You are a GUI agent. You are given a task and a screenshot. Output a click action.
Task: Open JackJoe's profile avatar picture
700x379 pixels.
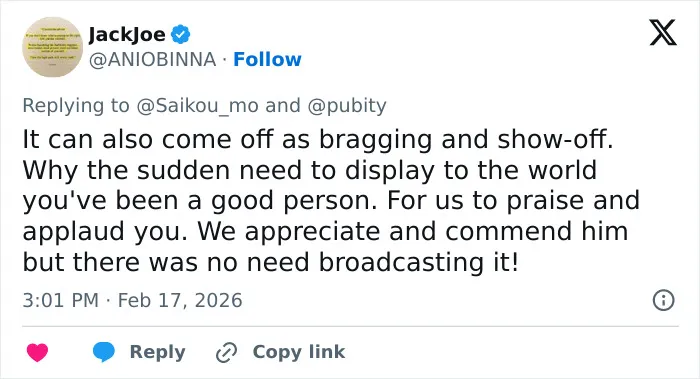(x=52, y=47)
